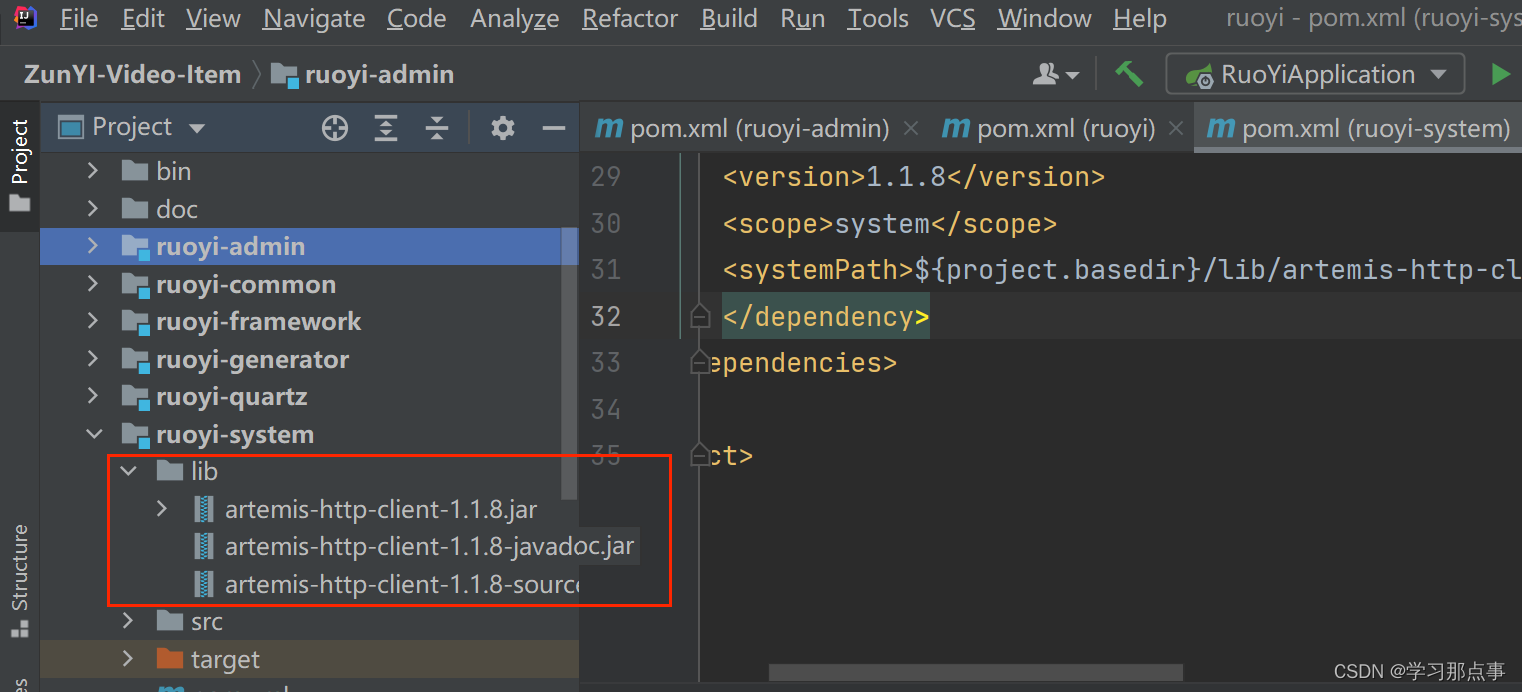1522x692 pixels.
Task: Open the user account dropdown icon
Action: pos(1056,74)
